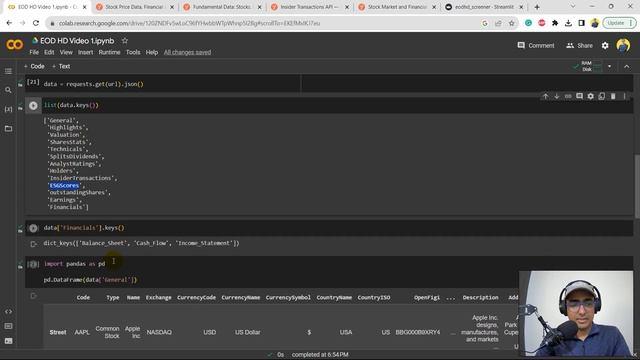This screenshot has height=360, width=640.
Task: Open the Table of contents sidebar panel
Action: [x=8, y=71]
